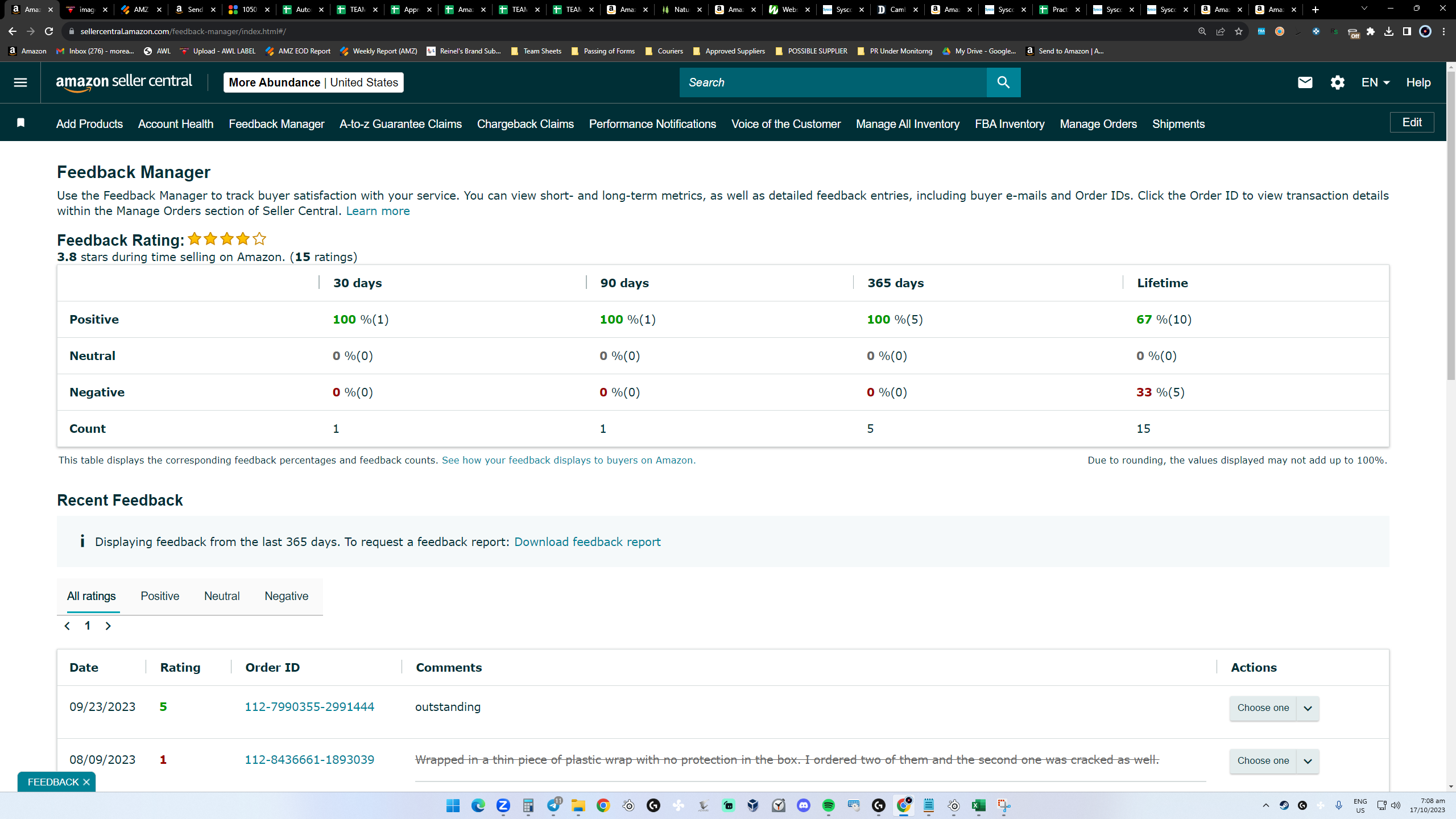Click the amazon seller central logo

click(124, 82)
